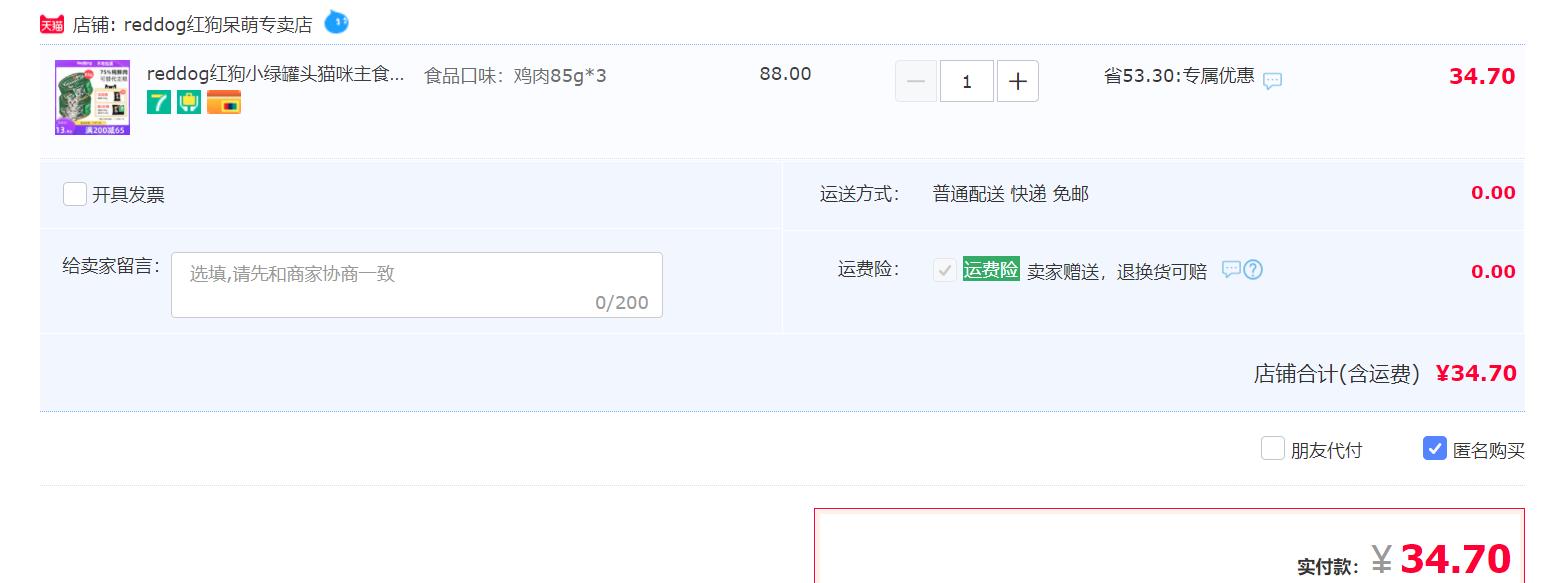Viewport: 1559px width, 583px height.
Task: Open the freight insurance comment bubble icon
Action: [x=1231, y=270]
